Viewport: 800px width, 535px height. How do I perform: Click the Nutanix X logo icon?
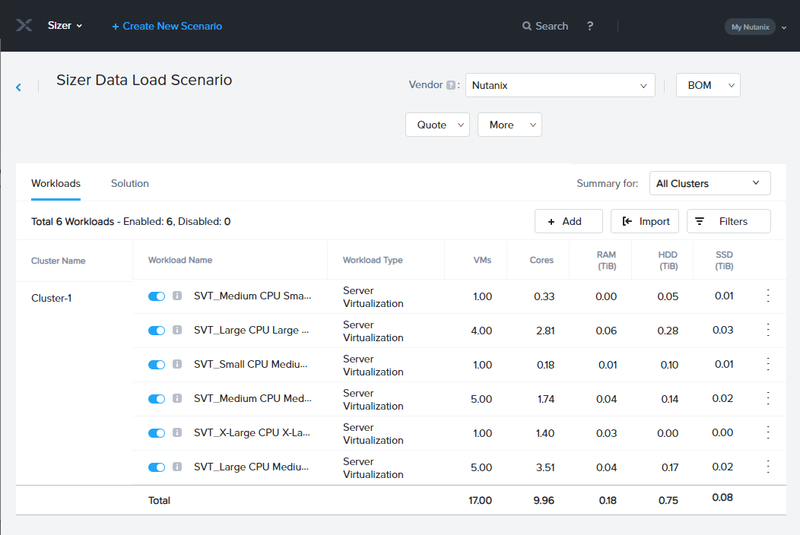point(23,25)
